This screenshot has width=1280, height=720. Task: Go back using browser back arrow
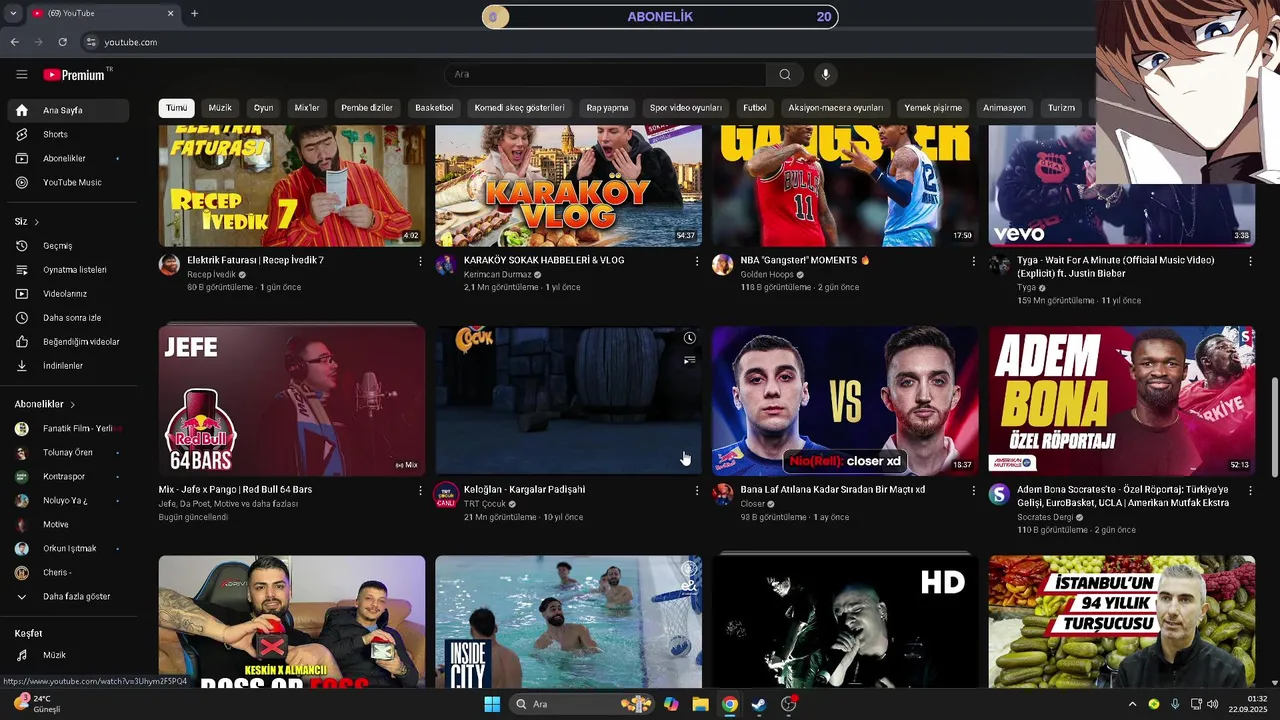point(14,42)
